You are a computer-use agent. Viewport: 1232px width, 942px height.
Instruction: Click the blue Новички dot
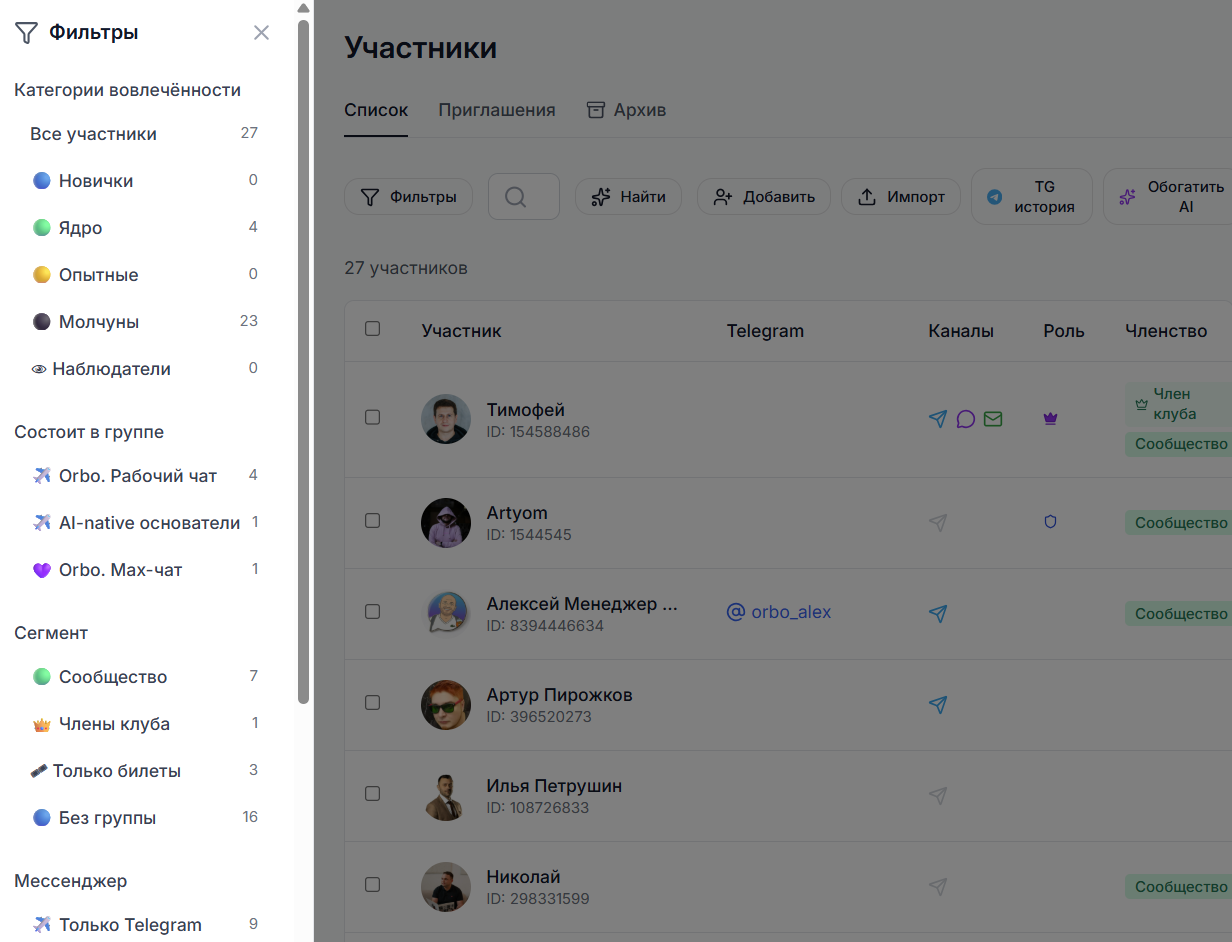coord(42,181)
